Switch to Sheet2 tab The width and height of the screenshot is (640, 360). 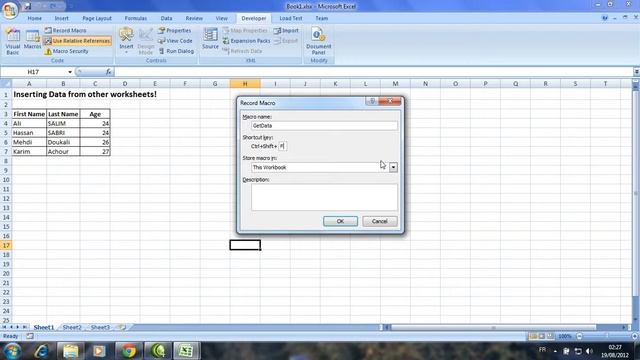point(72,327)
